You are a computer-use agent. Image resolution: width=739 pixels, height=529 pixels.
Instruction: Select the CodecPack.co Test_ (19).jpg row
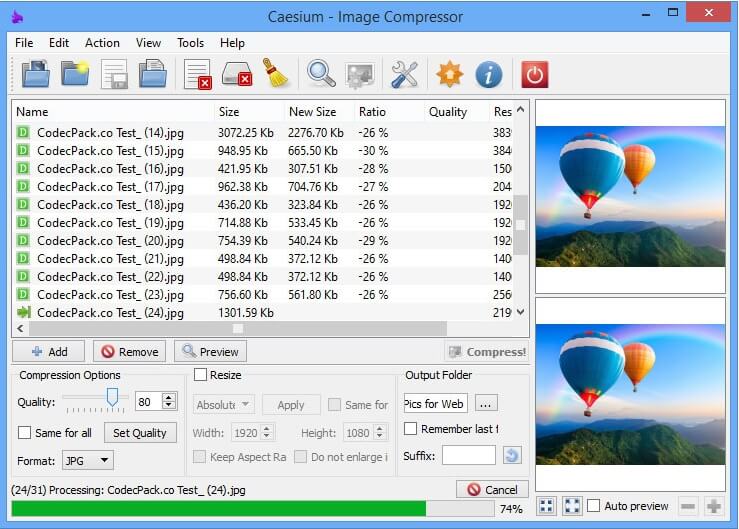pos(264,223)
